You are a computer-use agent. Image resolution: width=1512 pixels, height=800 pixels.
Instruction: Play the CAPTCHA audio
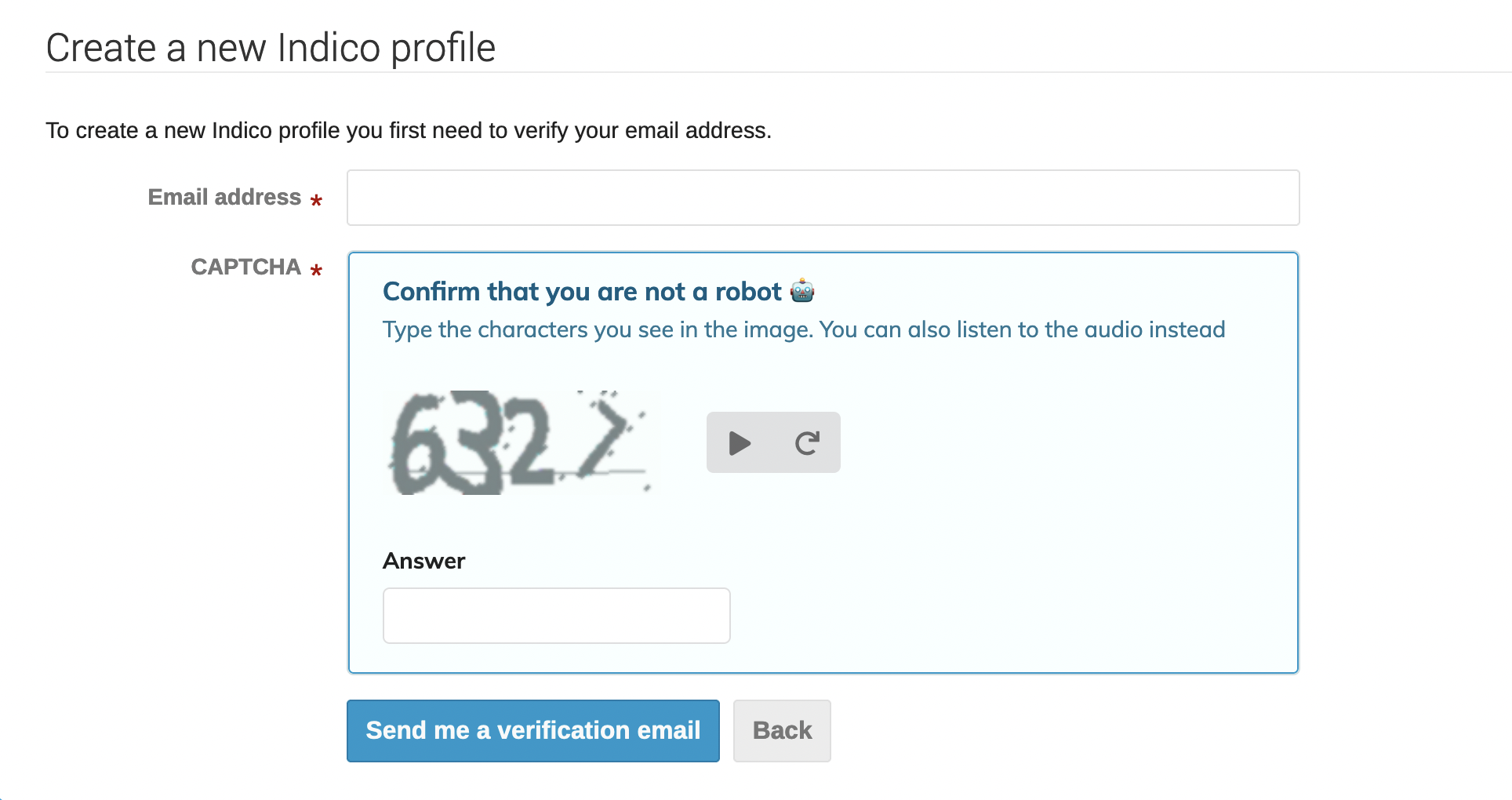[740, 443]
